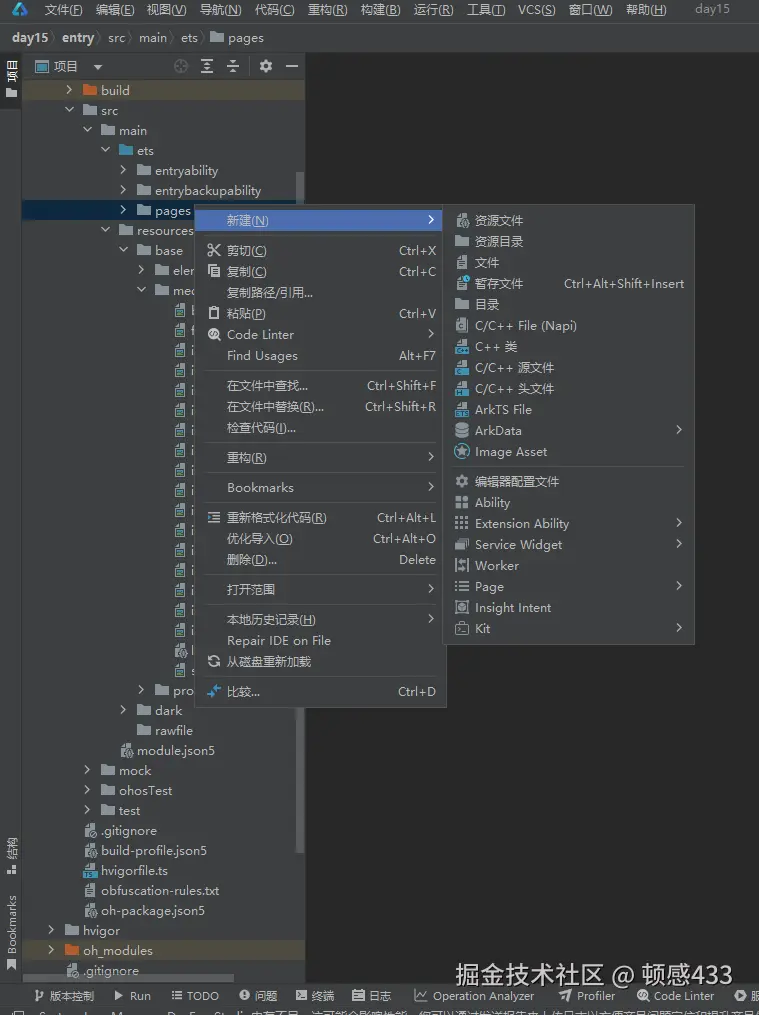The width and height of the screenshot is (759, 1015).
Task: Click the Bookmarks side tab
Action: coord(12,931)
